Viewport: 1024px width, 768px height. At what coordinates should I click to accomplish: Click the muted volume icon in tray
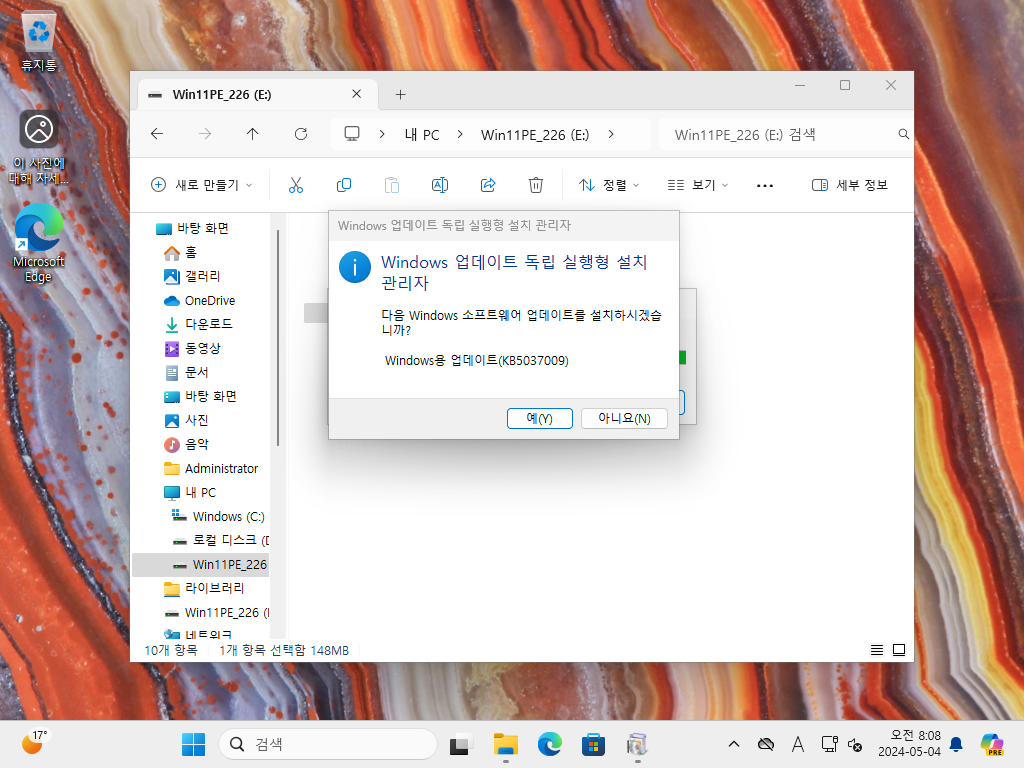point(855,744)
